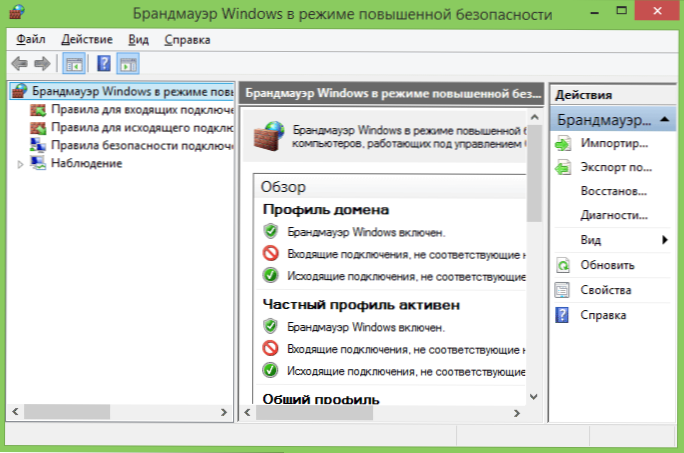Select Правила для входящих подключений tree item

pos(142,109)
